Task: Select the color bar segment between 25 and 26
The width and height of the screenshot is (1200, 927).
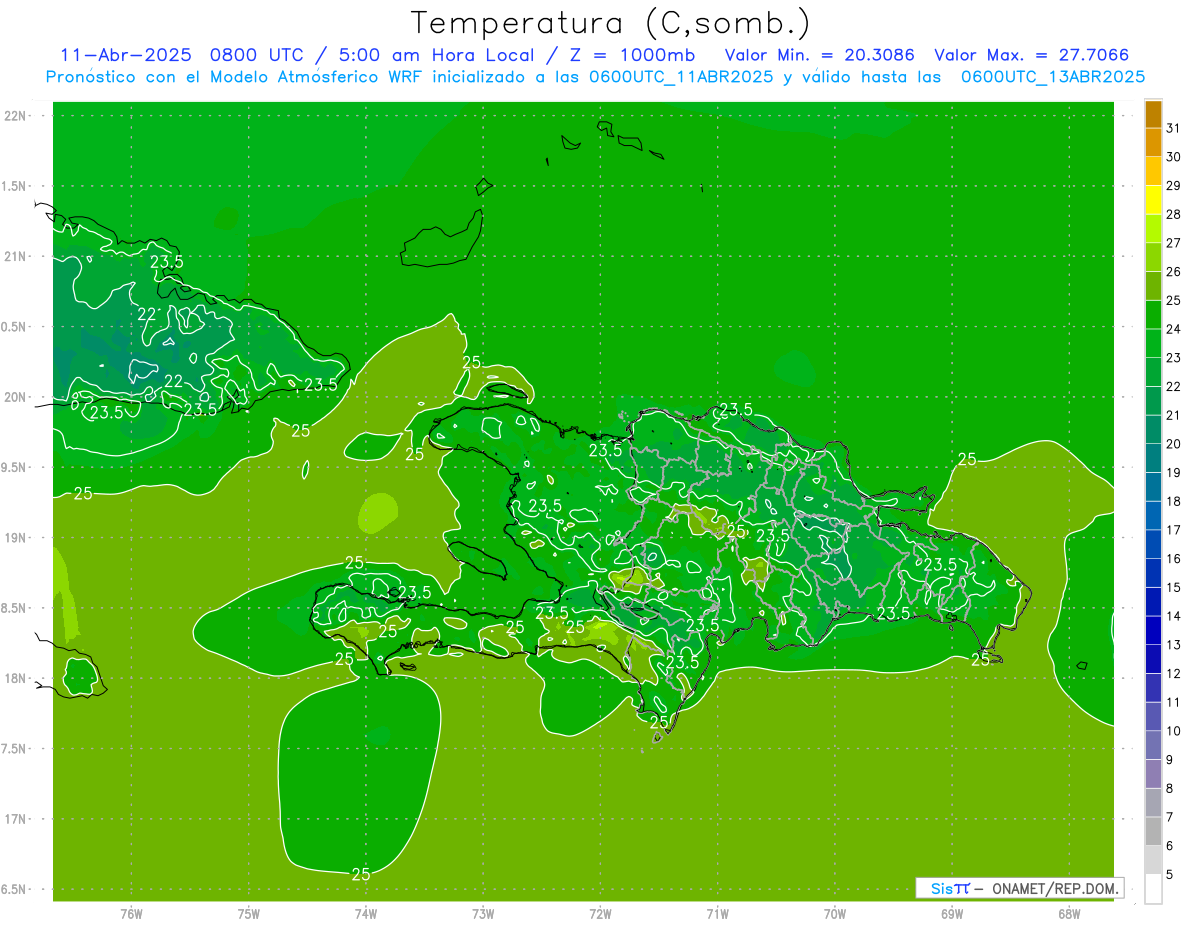Action: coord(1153,286)
